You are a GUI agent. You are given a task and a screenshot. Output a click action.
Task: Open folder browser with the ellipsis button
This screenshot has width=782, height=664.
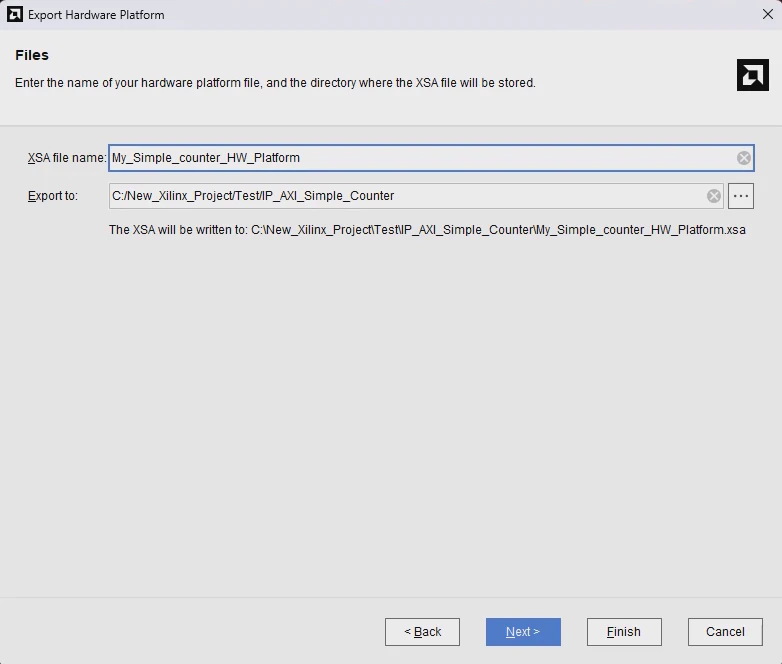coord(741,196)
